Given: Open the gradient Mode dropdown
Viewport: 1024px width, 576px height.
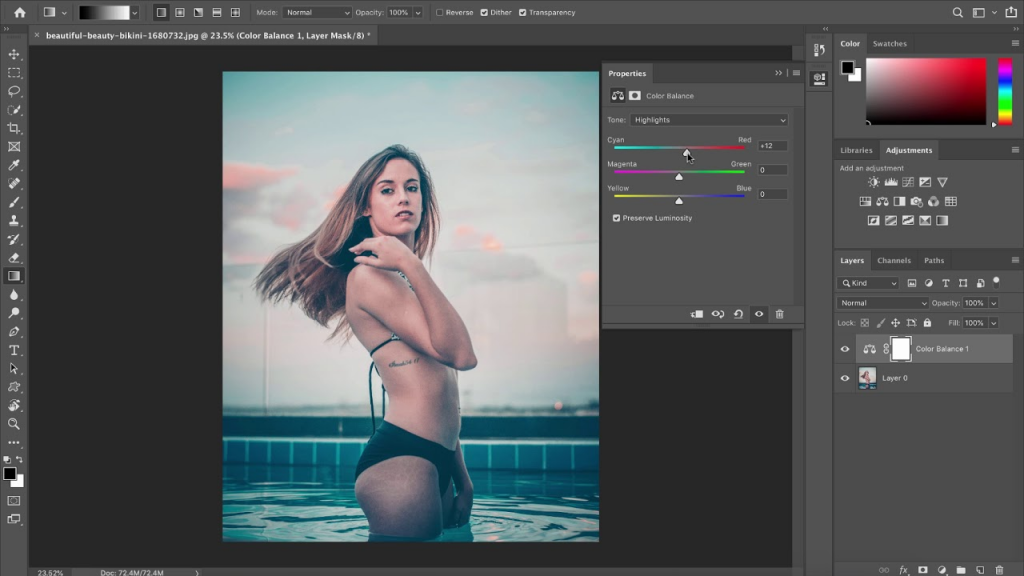Looking at the screenshot, I should (317, 13).
